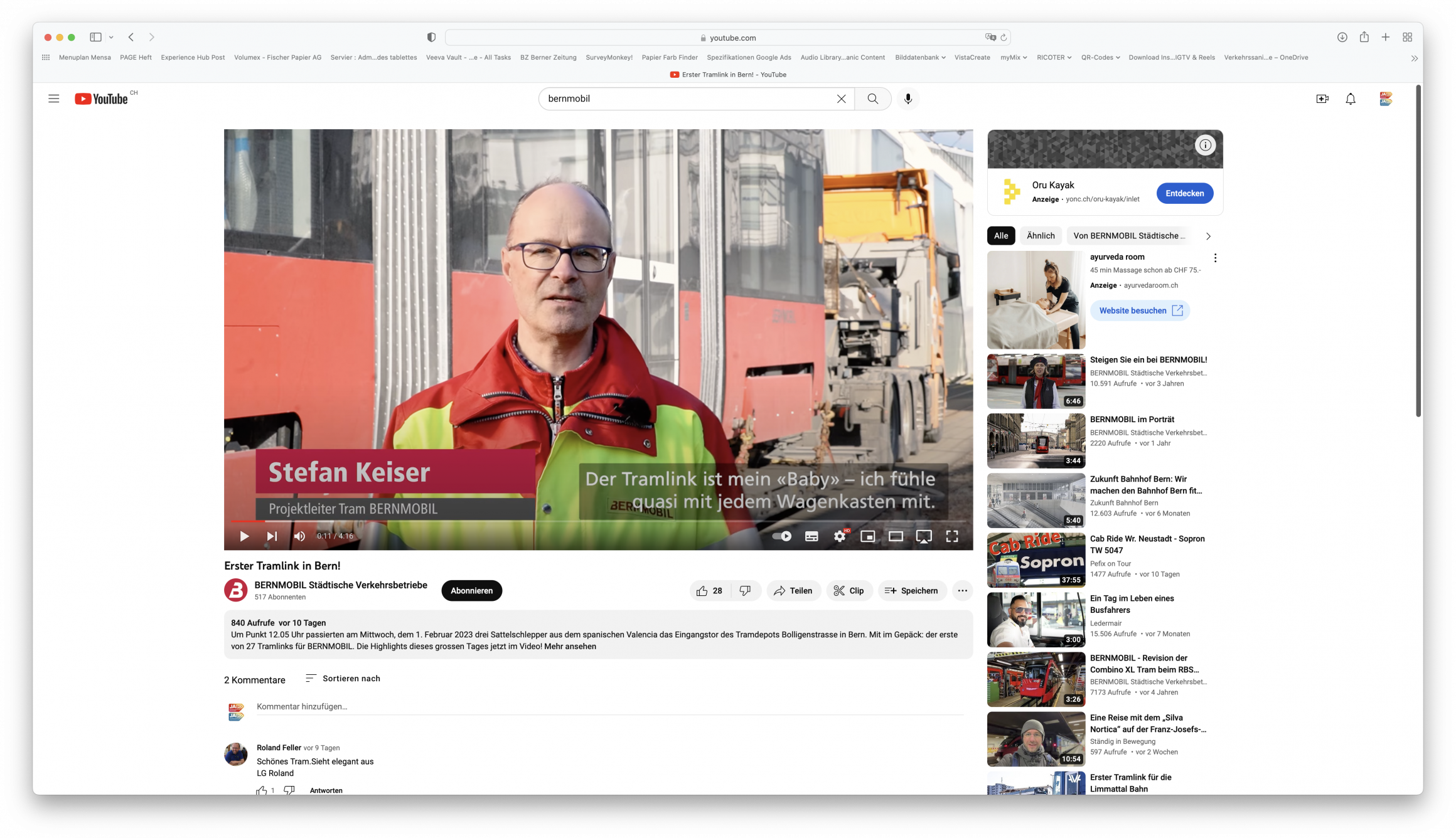Dislike the video with thumbs down
1456x838 pixels.
click(x=746, y=591)
